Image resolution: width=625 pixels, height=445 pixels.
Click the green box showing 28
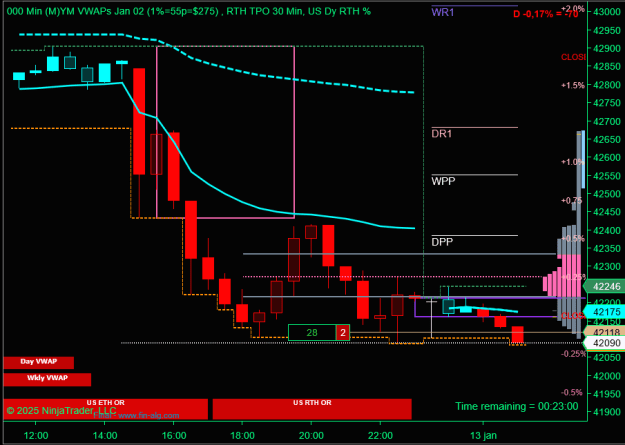tap(312, 333)
